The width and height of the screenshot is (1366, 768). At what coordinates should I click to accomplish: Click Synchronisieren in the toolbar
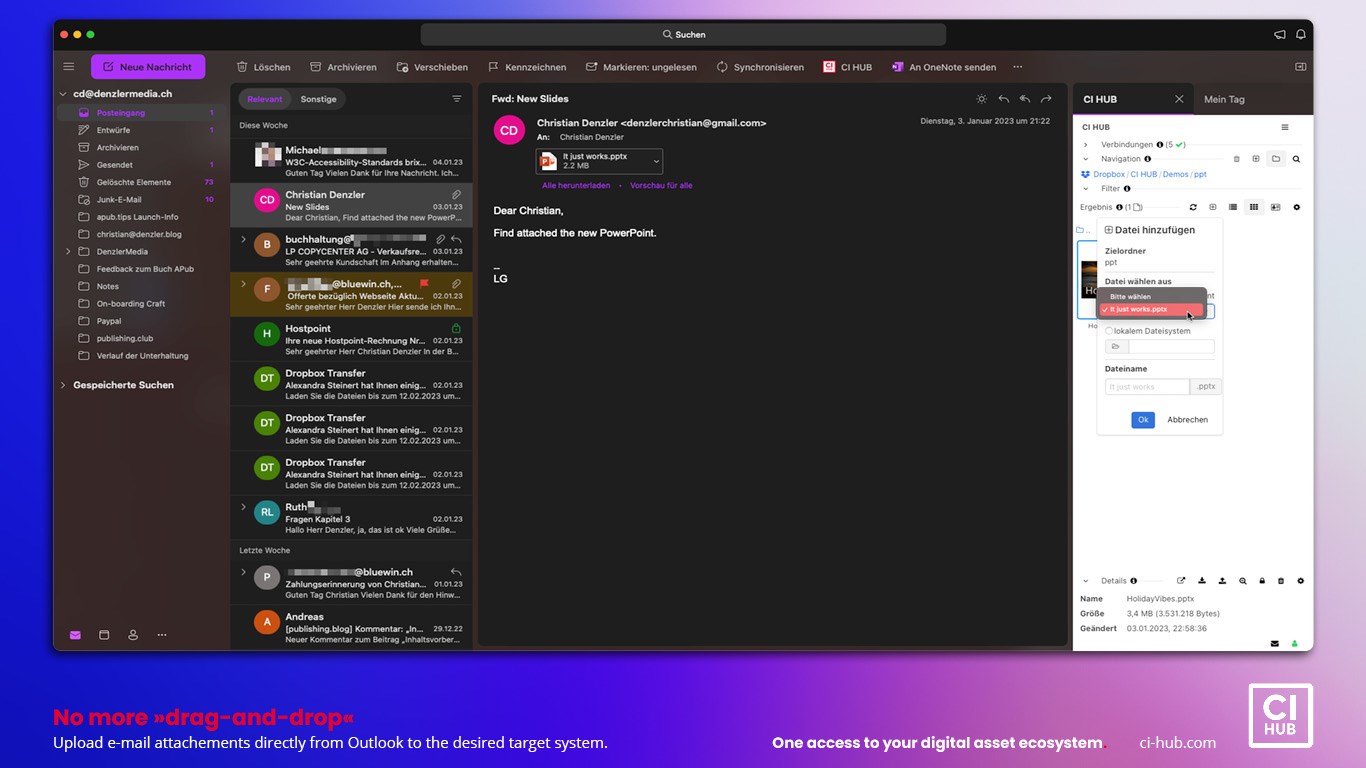(760, 67)
